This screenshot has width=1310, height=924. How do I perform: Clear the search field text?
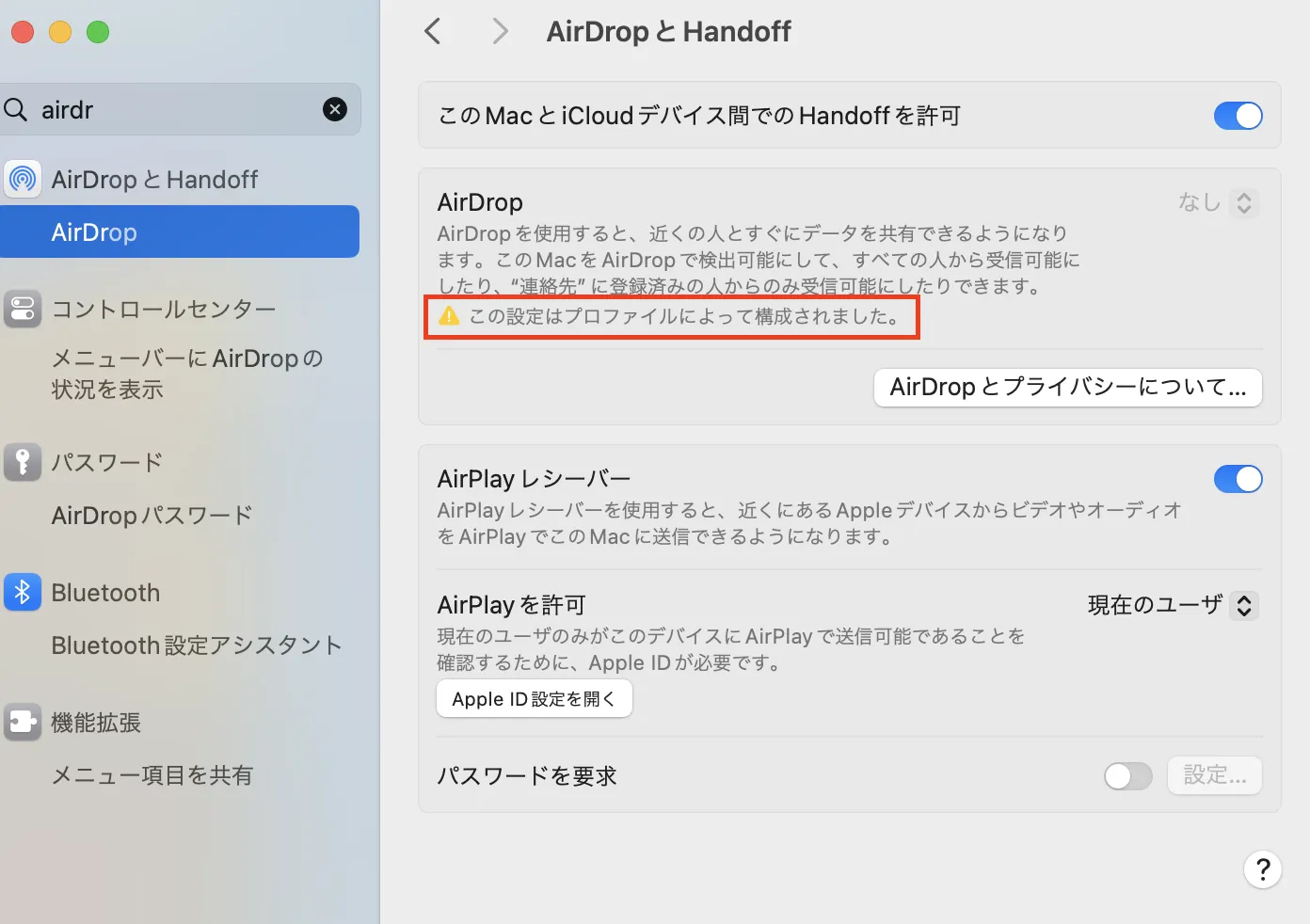[x=335, y=110]
